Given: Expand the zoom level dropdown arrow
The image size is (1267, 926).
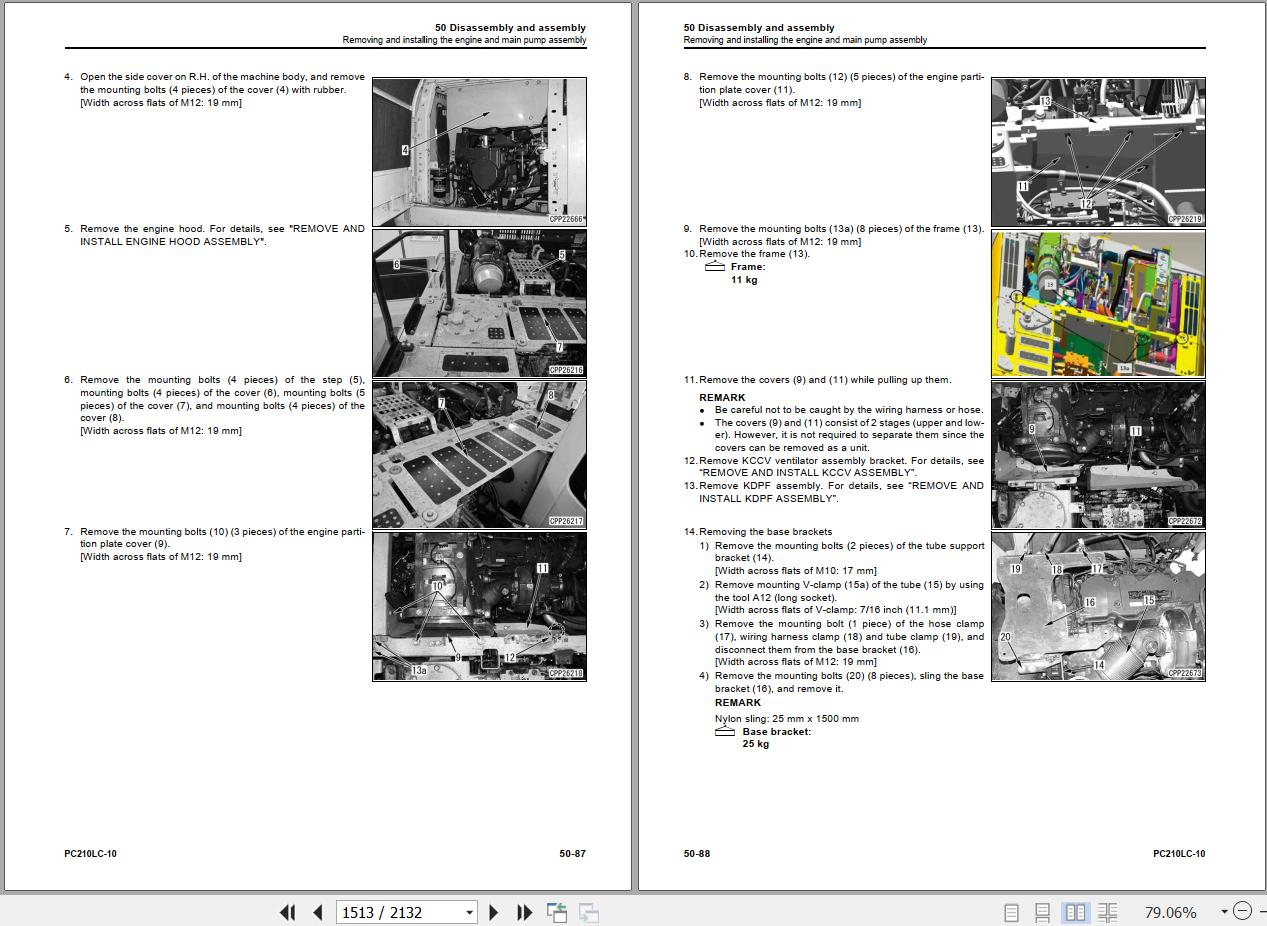Looking at the screenshot, I should pyautogui.click(x=1224, y=911).
